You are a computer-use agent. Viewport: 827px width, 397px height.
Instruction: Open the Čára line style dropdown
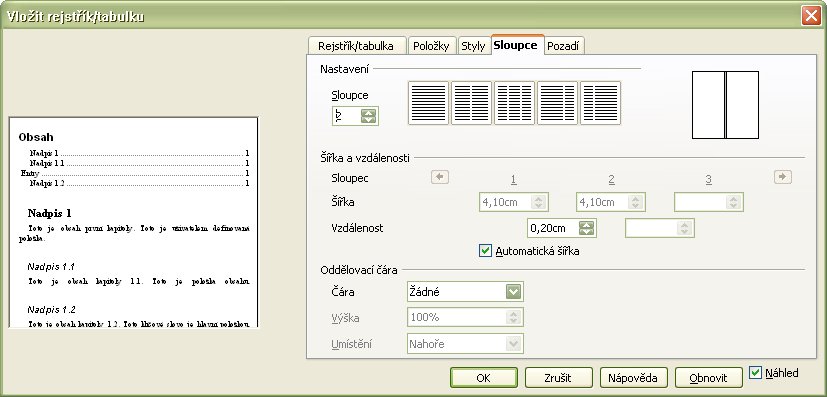tap(513, 291)
